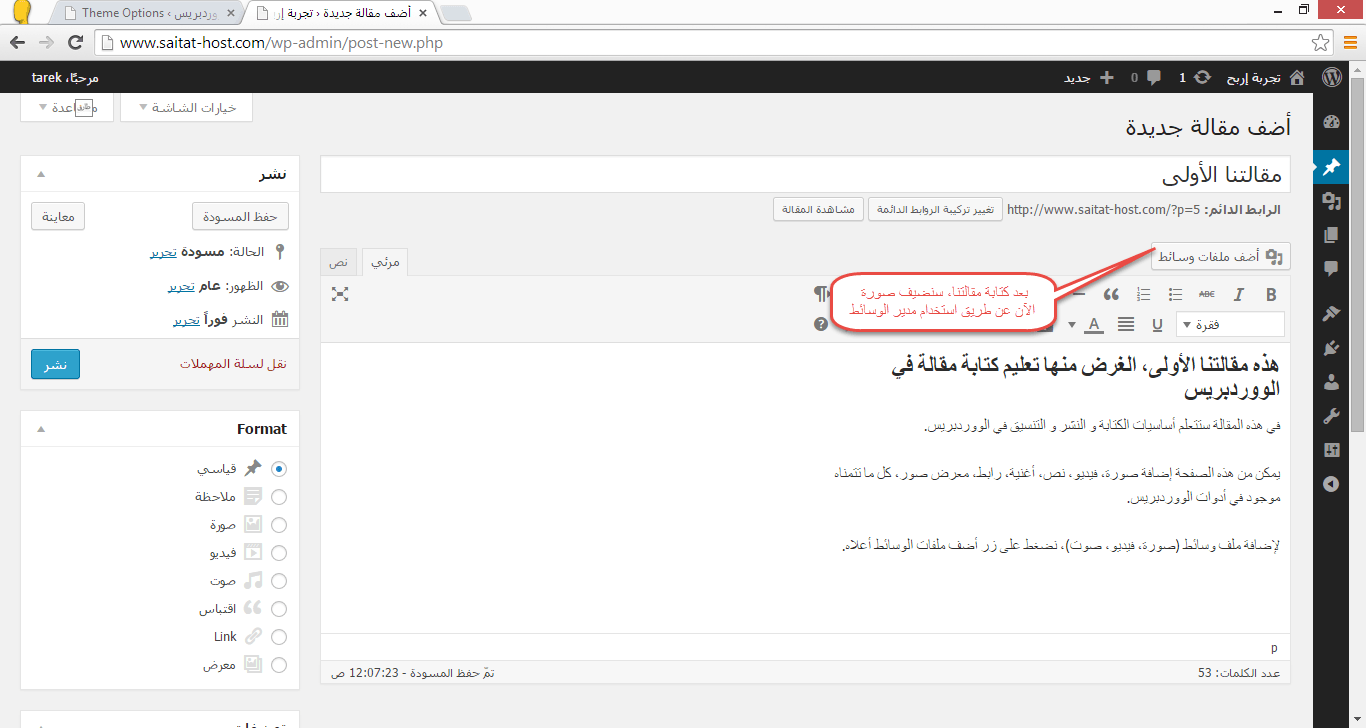Open the text color picker arrow
Image resolution: width=1366 pixels, height=728 pixels.
pos(1073,324)
